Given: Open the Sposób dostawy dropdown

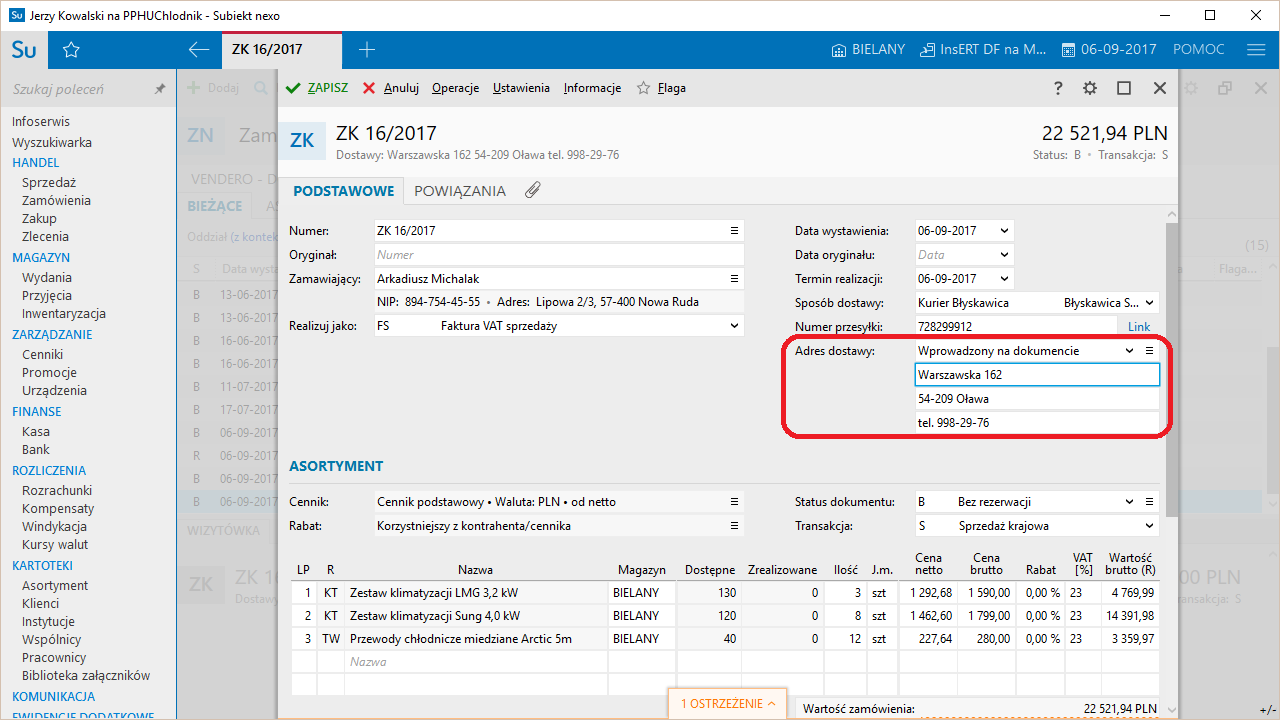Looking at the screenshot, I should click(x=1149, y=303).
